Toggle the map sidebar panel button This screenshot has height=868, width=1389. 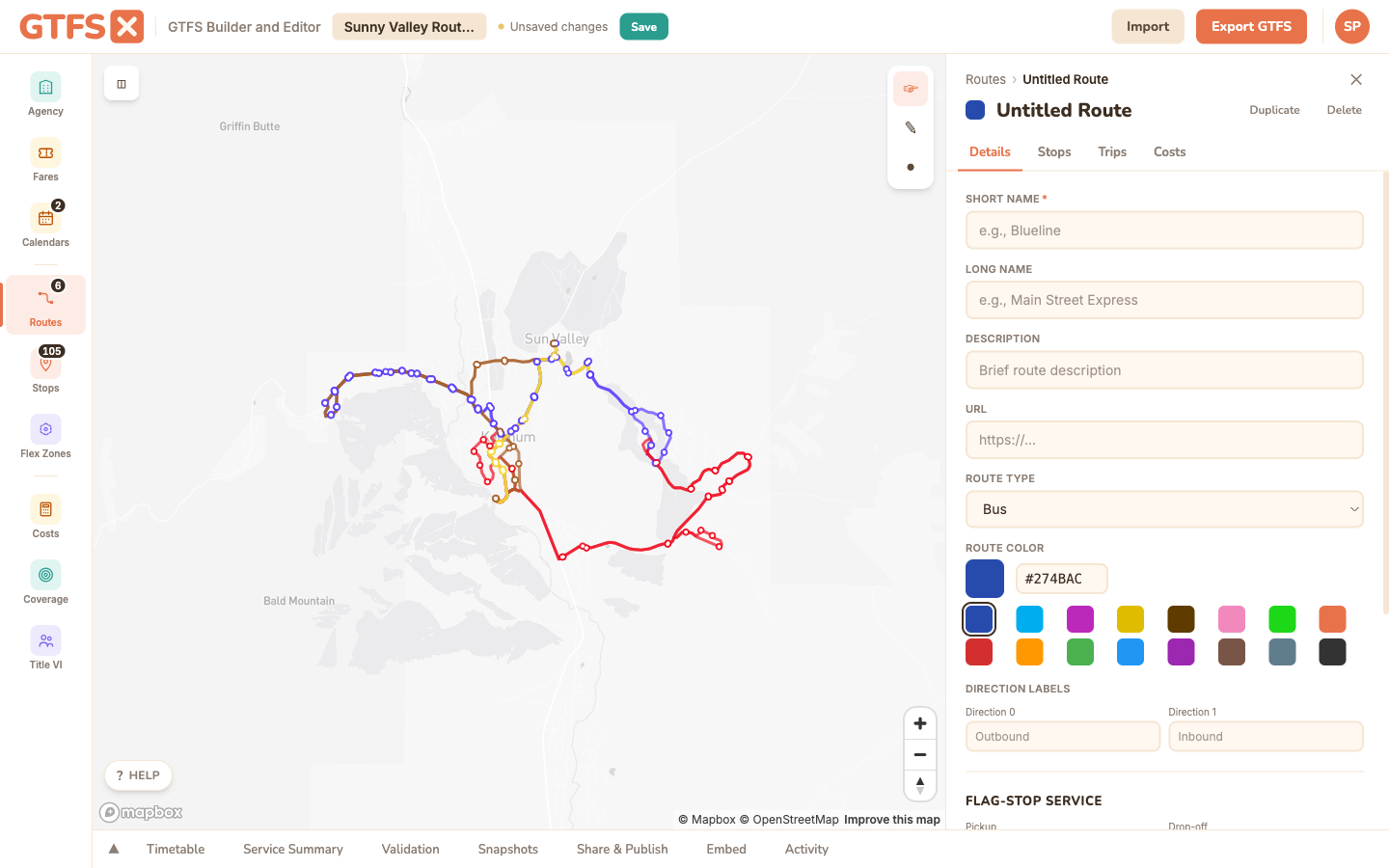coord(122,84)
